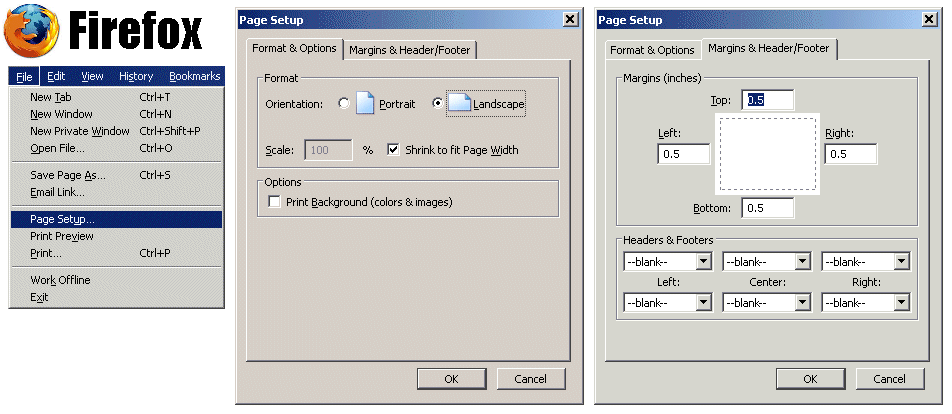Open the bottom-right footer dropdown
Viewport: 952px width, 414px height.
pyautogui.click(x=866, y=302)
